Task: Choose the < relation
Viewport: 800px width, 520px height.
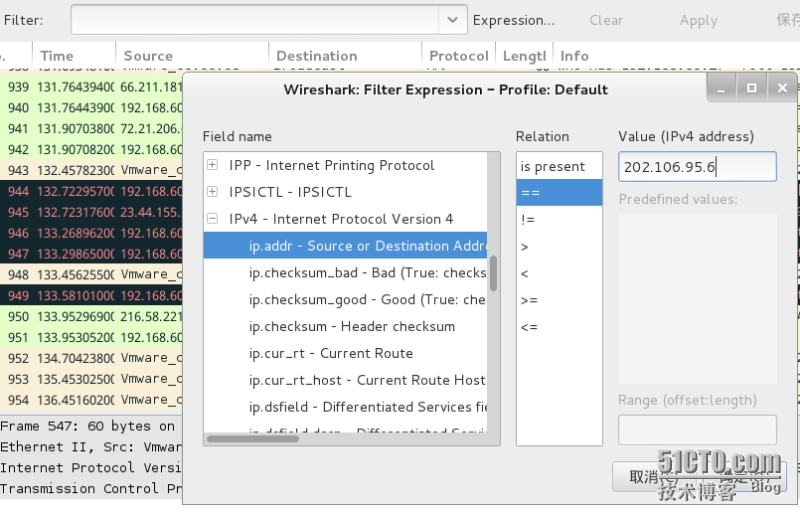Action: pyautogui.click(x=559, y=274)
